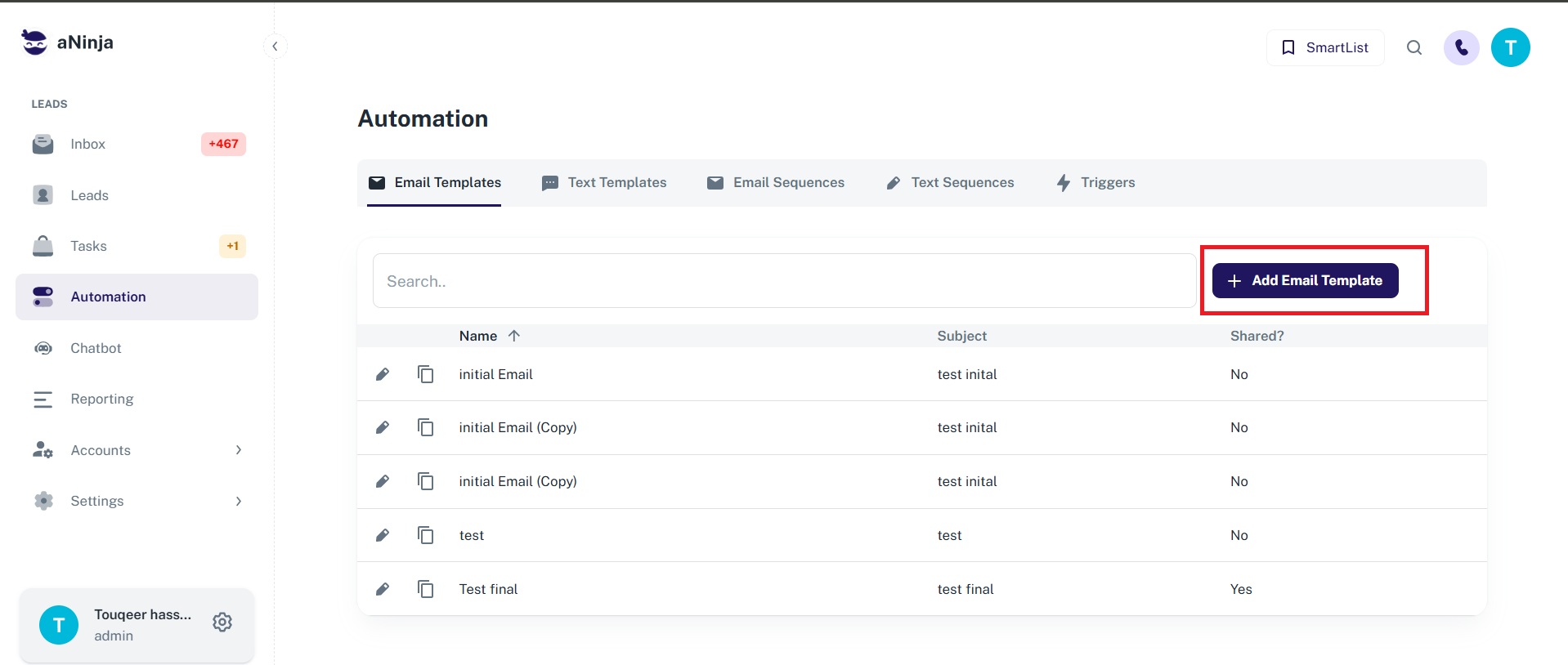Click copy icon for first initial Email row
The width and height of the screenshot is (1568, 665).
pos(425,374)
